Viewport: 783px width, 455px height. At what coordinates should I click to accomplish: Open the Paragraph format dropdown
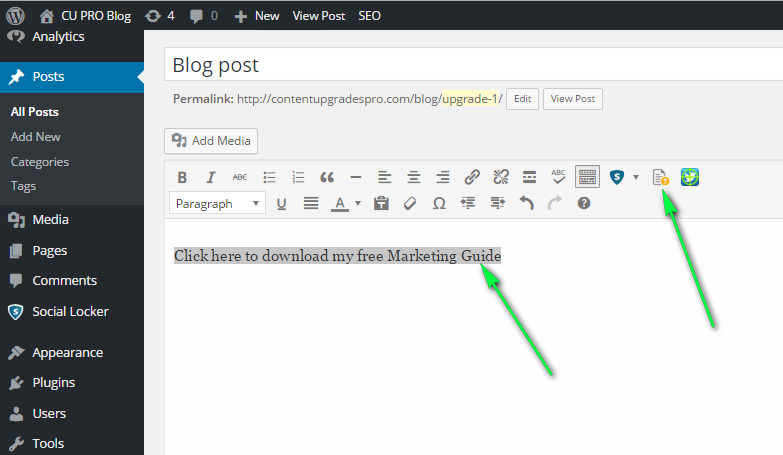pos(217,204)
